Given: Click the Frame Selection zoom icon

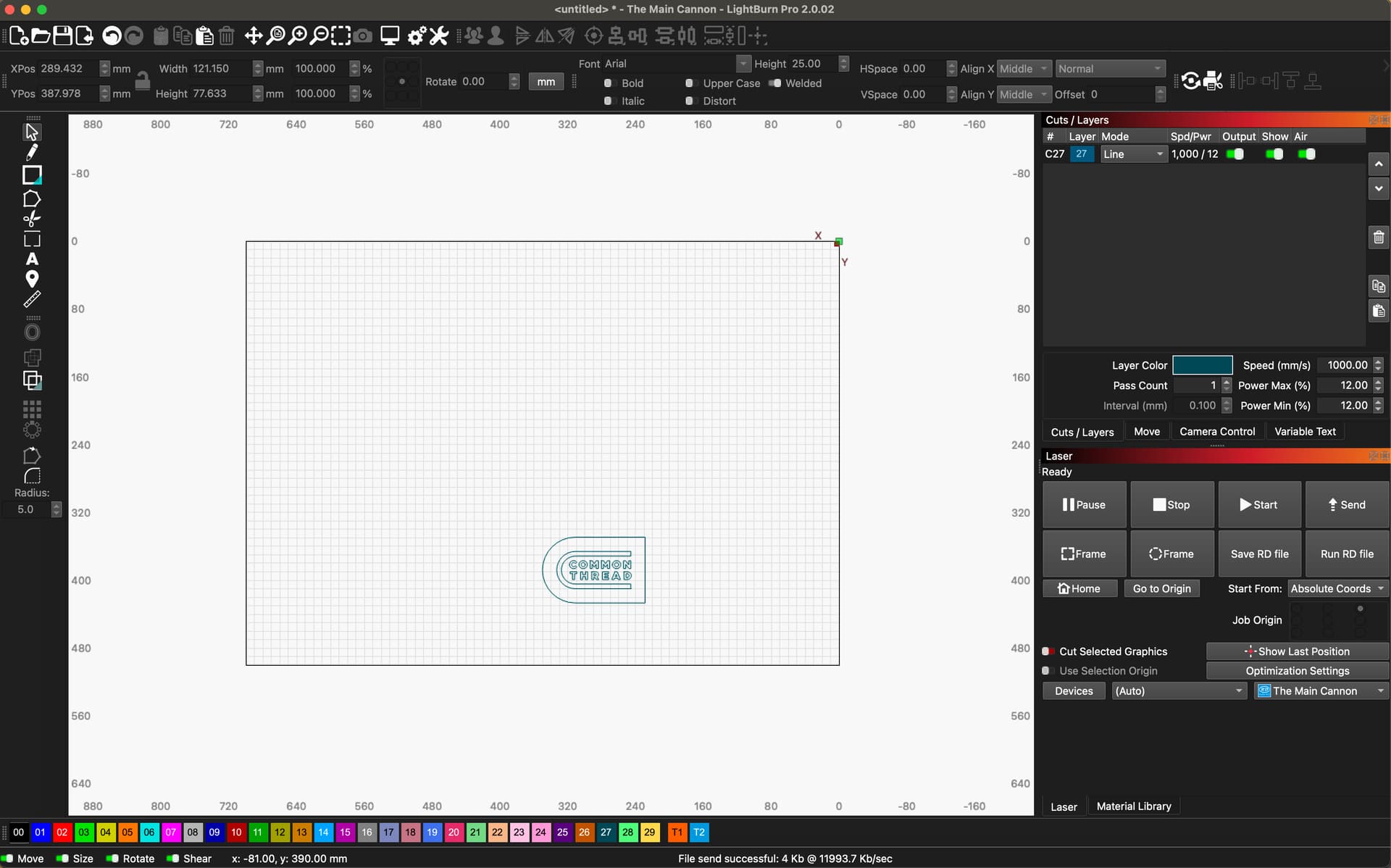Looking at the screenshot, I should 341,36.
